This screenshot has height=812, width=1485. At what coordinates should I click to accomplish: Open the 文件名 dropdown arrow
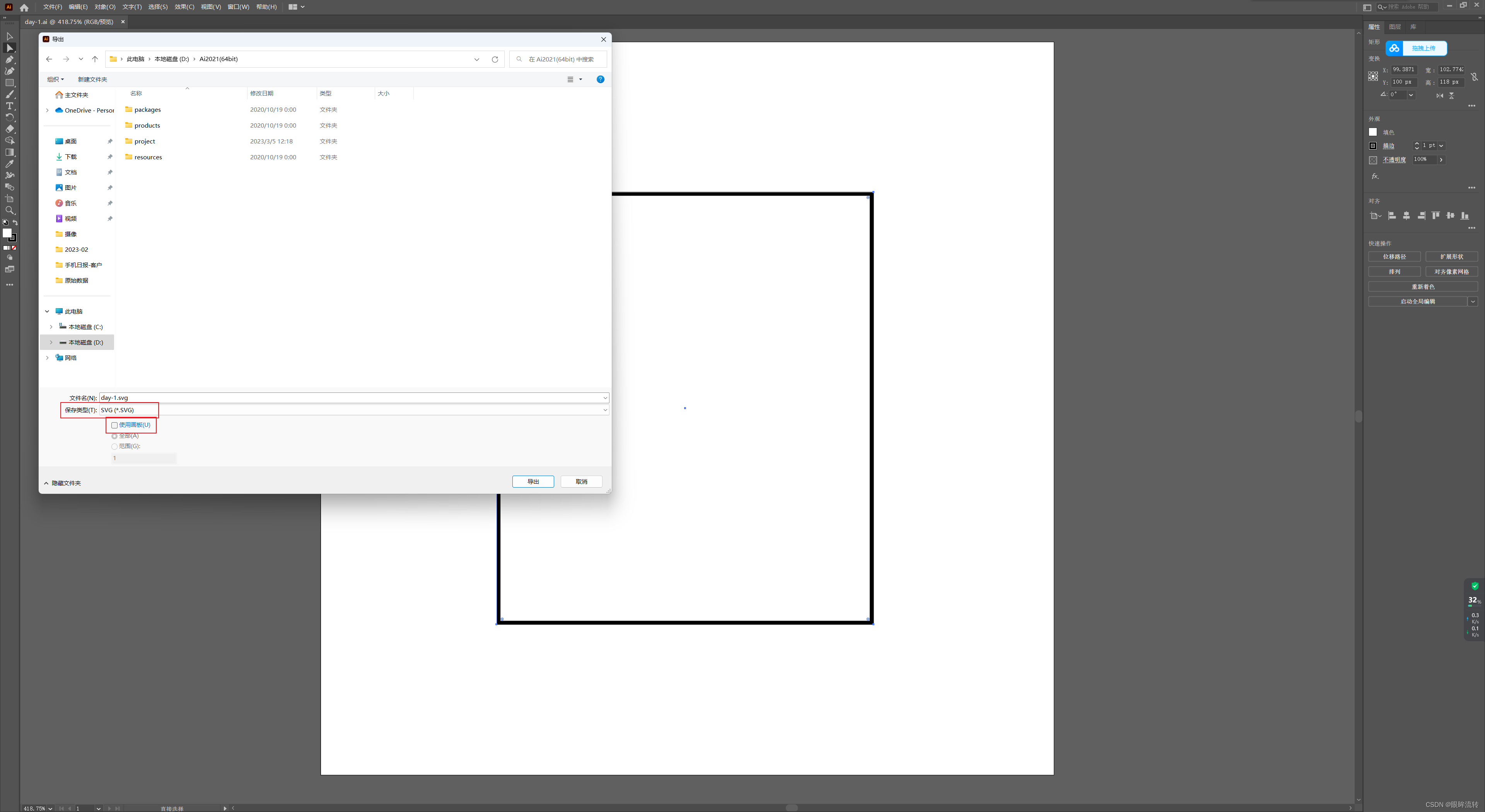(605, 398)
